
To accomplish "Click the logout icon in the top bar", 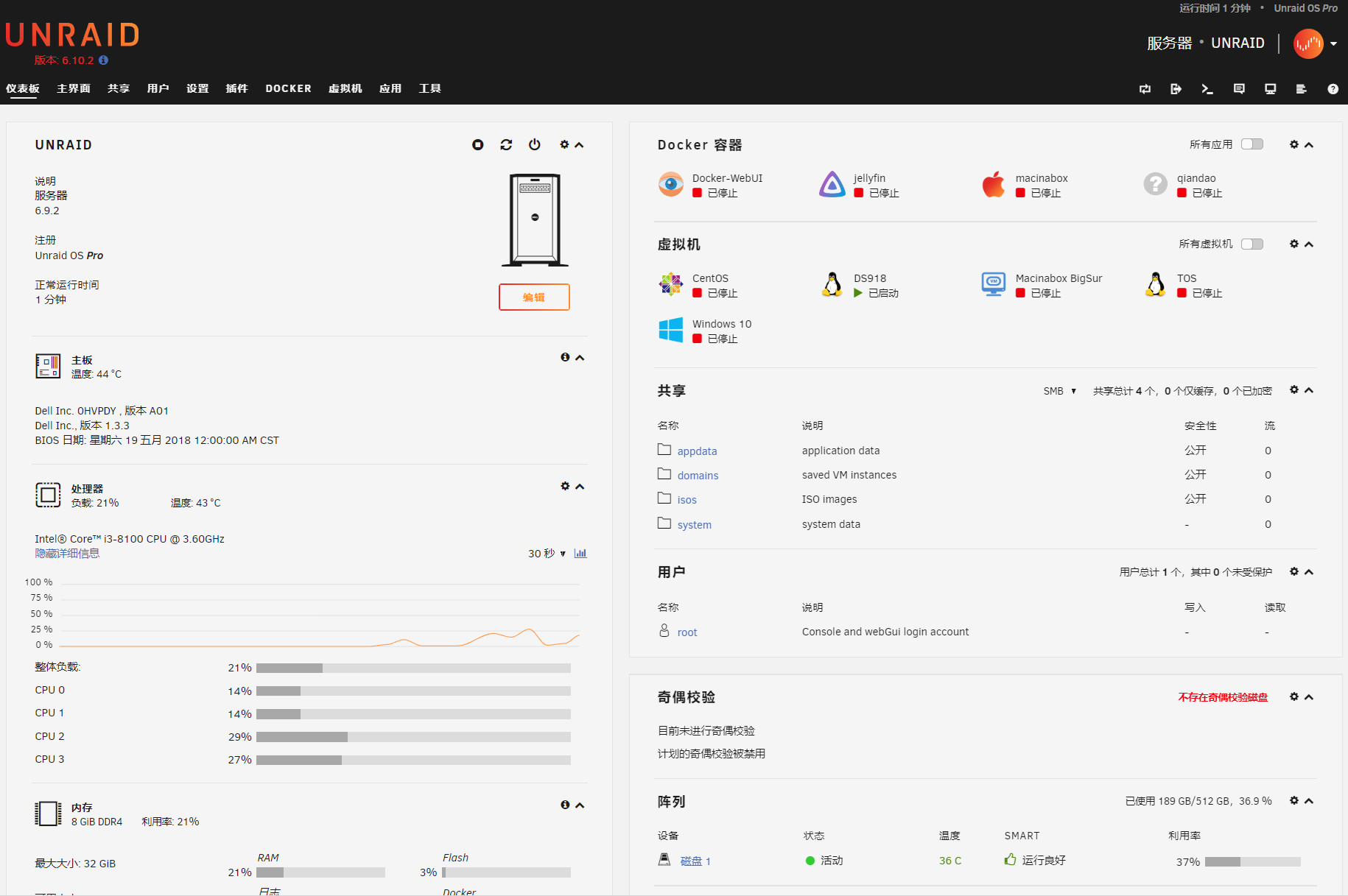I will point(1176,89).
